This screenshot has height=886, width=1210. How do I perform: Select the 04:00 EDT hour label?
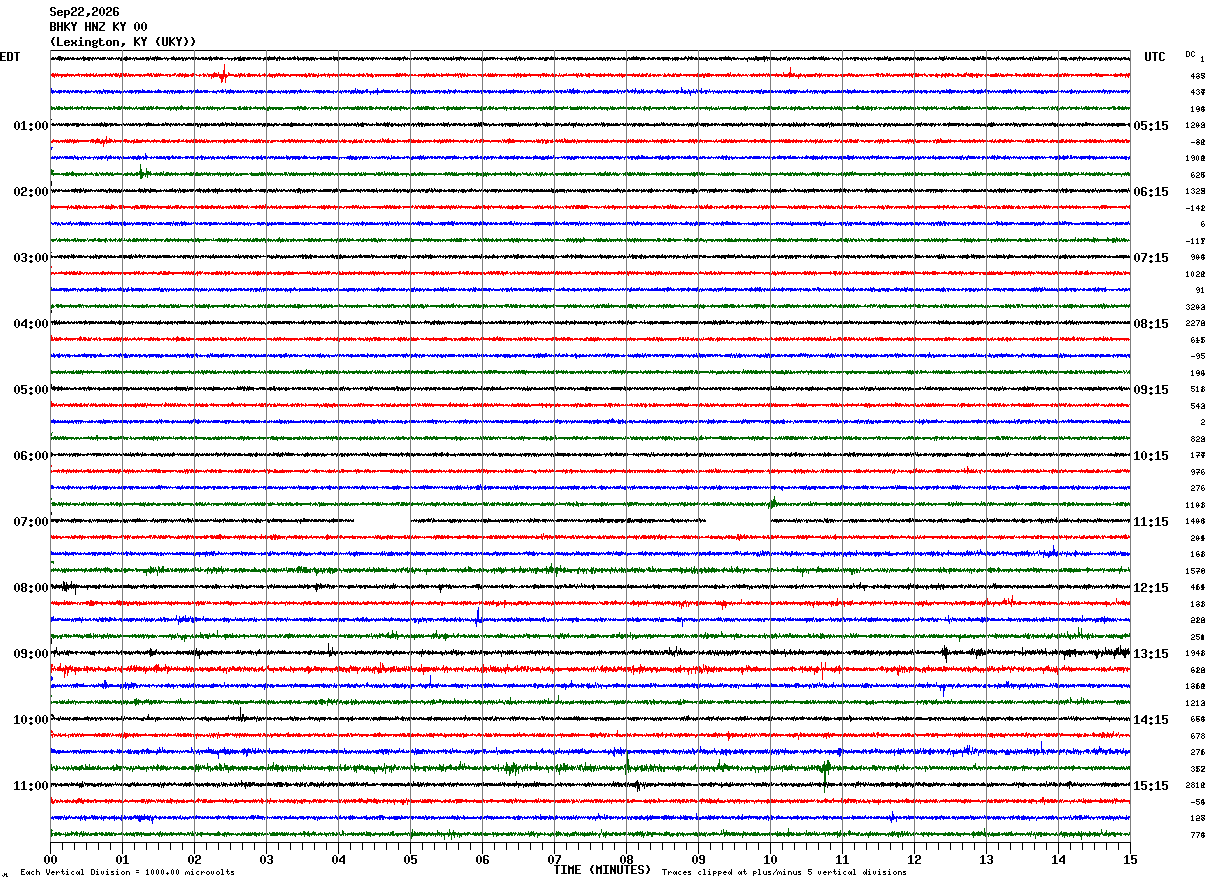tap(31, 324)
